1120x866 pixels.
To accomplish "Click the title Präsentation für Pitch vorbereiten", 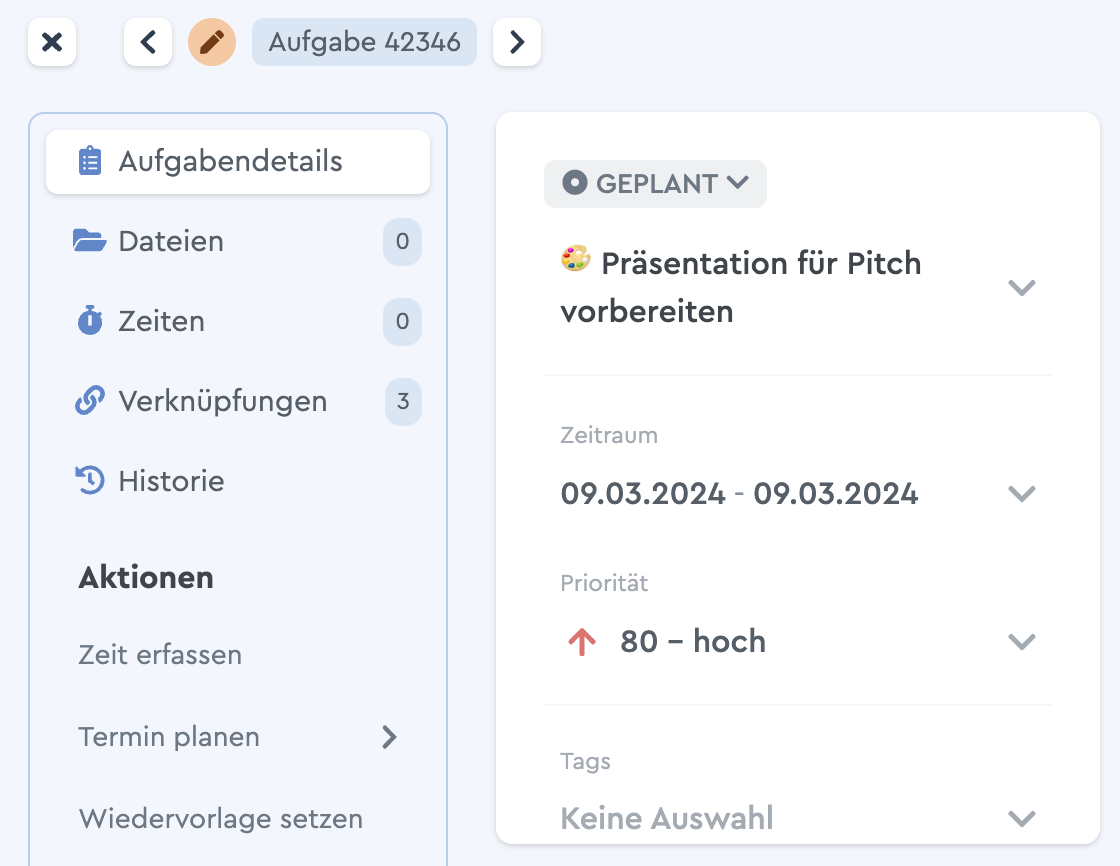I will 741,287.
